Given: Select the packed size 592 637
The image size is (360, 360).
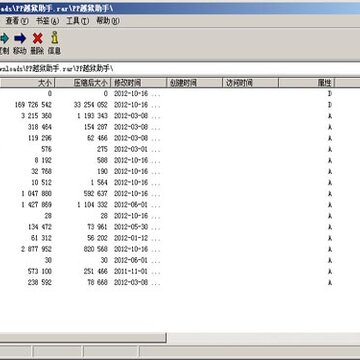Looking at the screenshot, I should point(96,194).
